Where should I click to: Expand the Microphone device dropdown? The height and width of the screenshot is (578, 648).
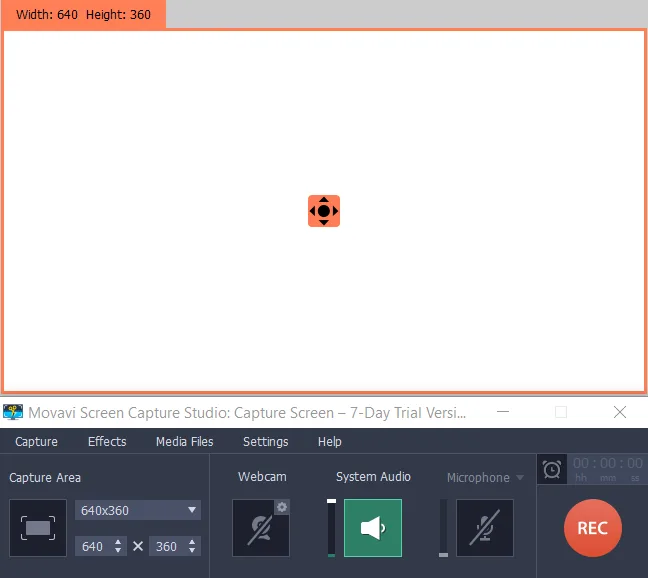(x=520, y=478)
